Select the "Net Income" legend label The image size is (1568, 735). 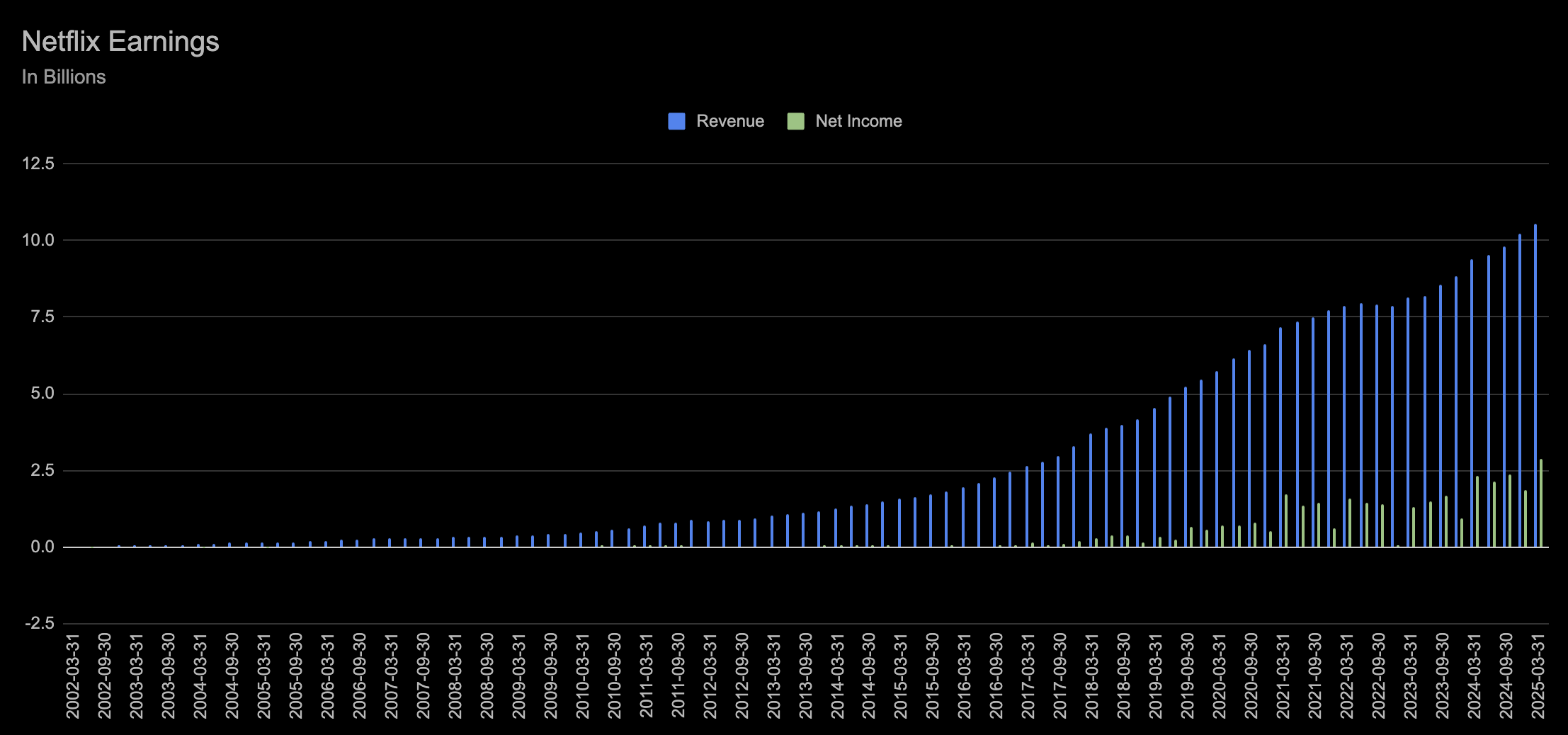[858, 121]
